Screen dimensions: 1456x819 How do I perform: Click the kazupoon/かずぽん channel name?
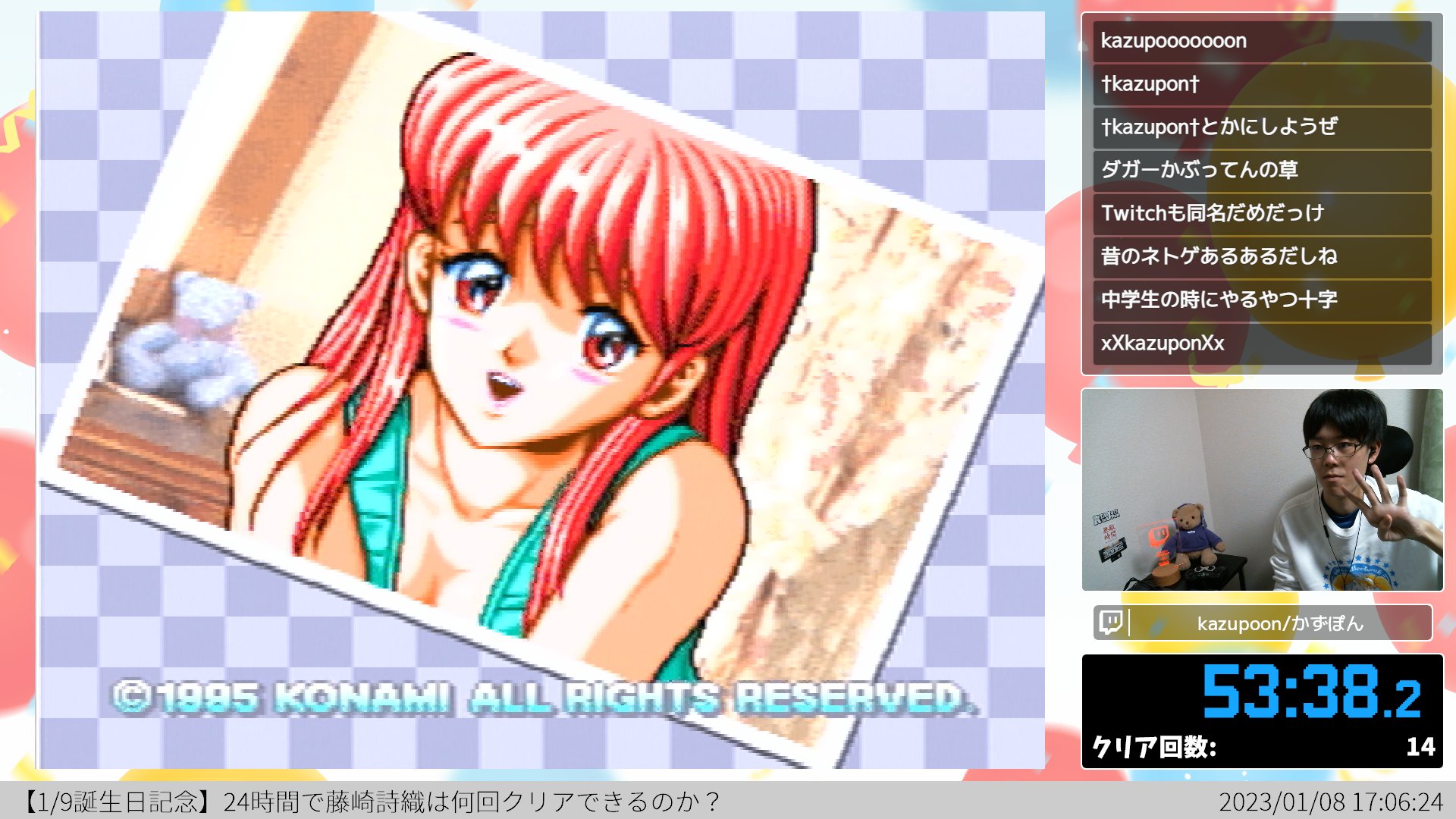pyautogui.click(x=1279, y=623)
